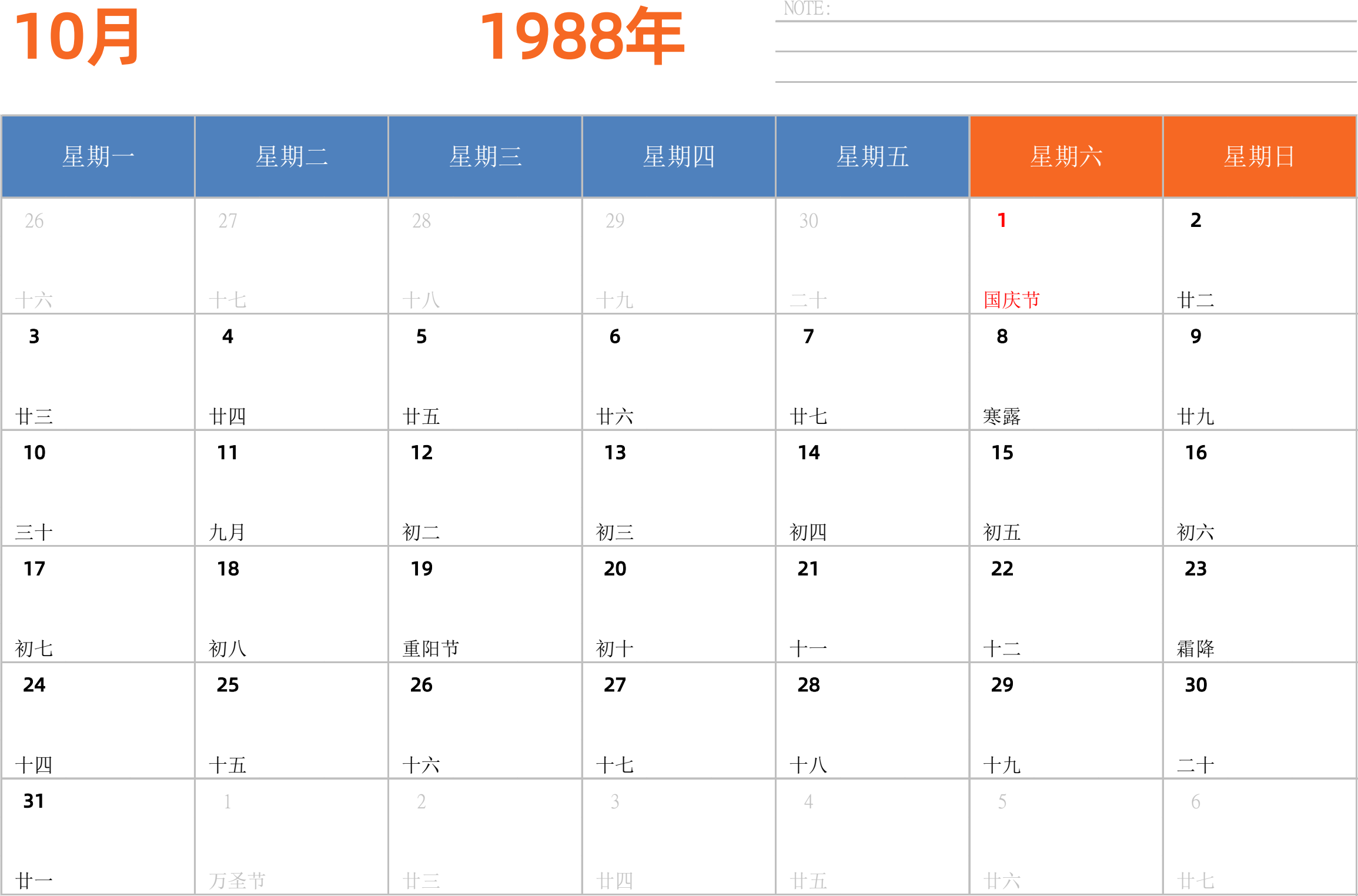Click date 11
This screenshot has width=1358, height=896.
coord(228,453)
